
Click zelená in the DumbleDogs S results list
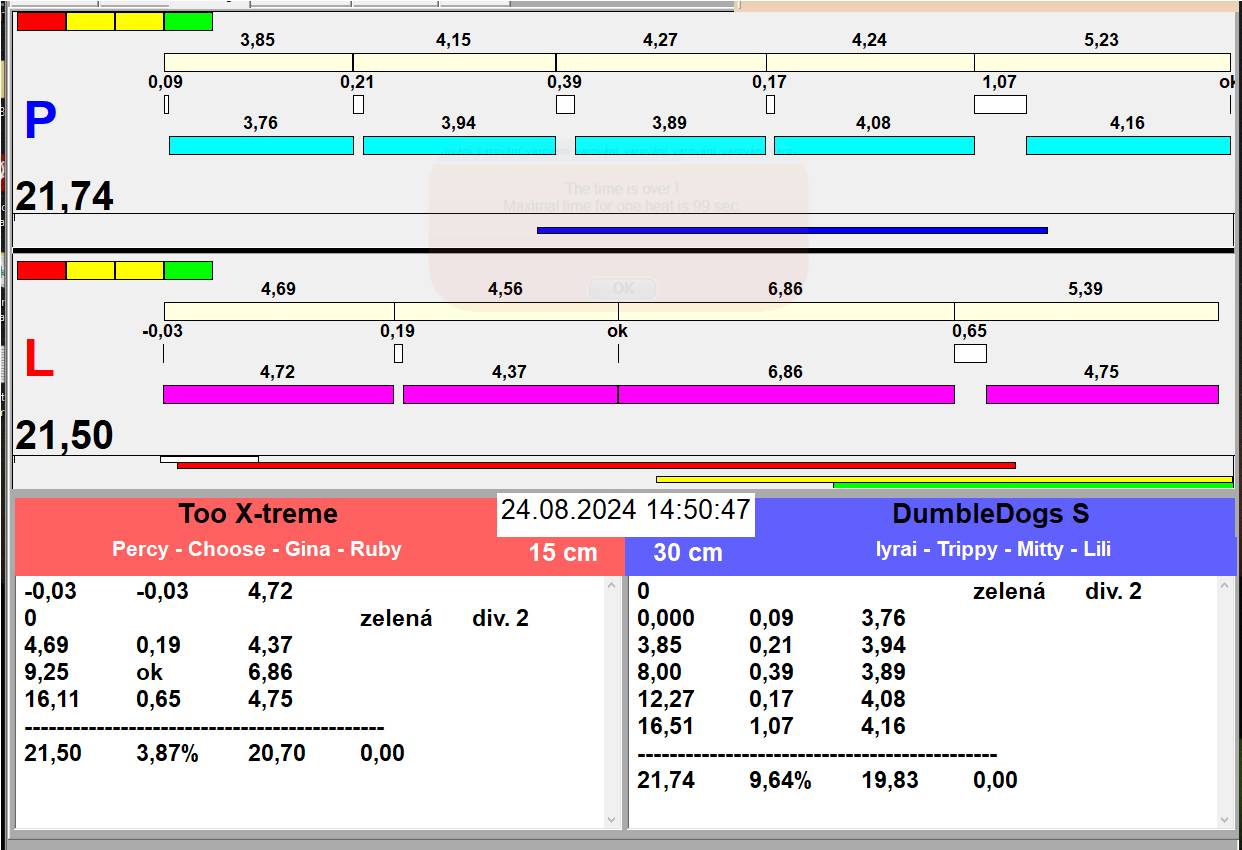1009,591
